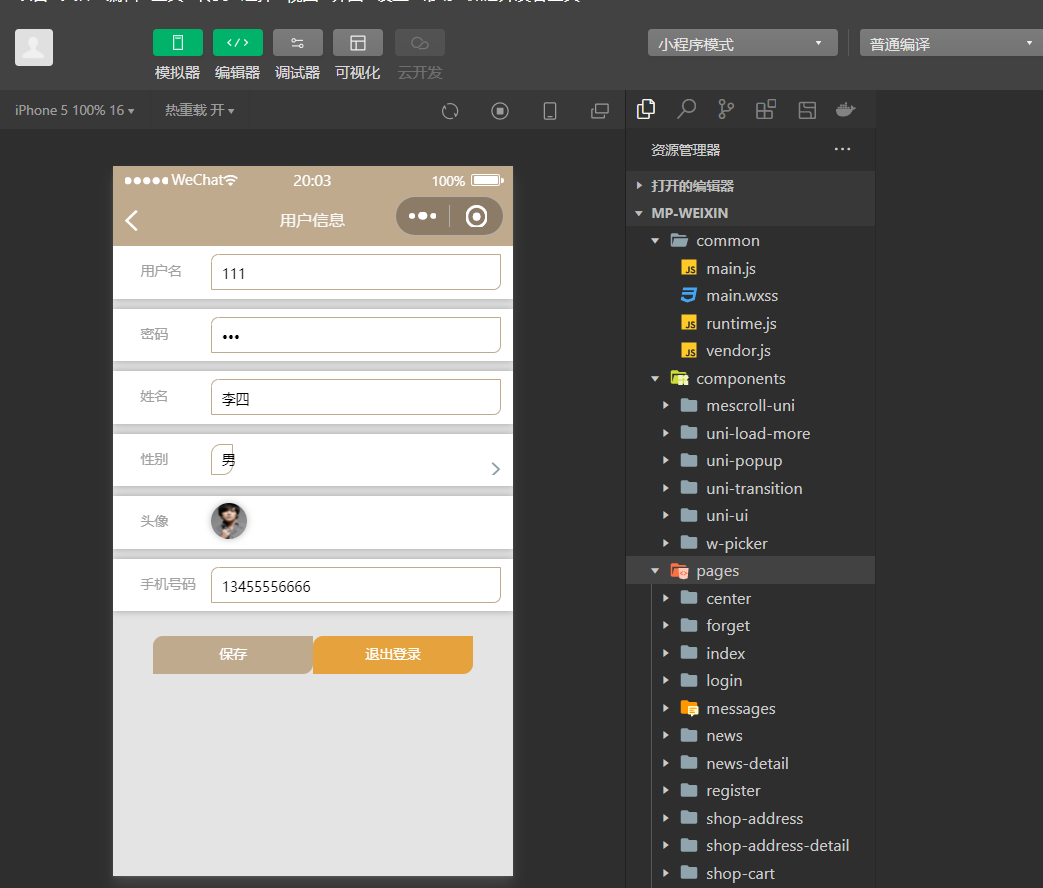Tap the mini program three-dot menu
This screenshot has height=888, width=1043.
pos(422,216)
